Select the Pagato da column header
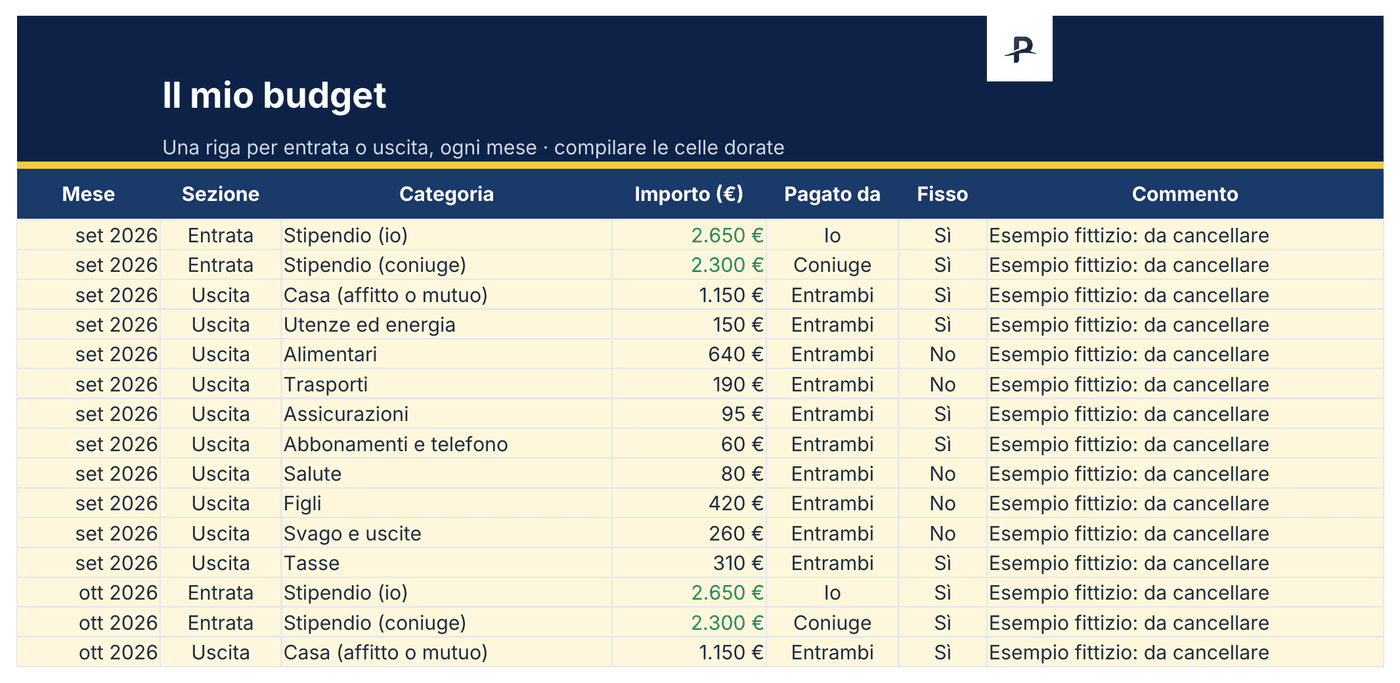The image size is (1400, 683). point(832,194)
